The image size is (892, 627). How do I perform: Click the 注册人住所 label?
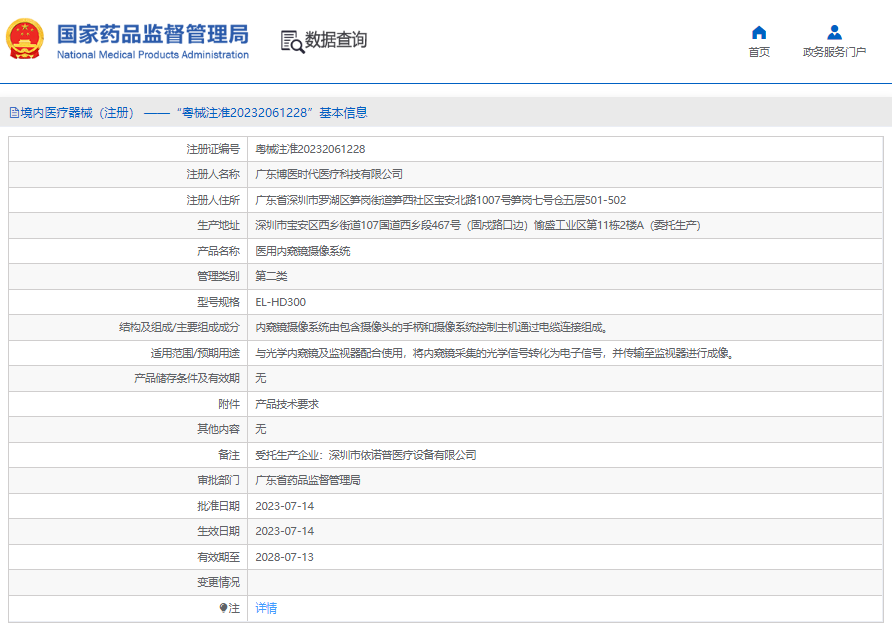coord(213,200)
